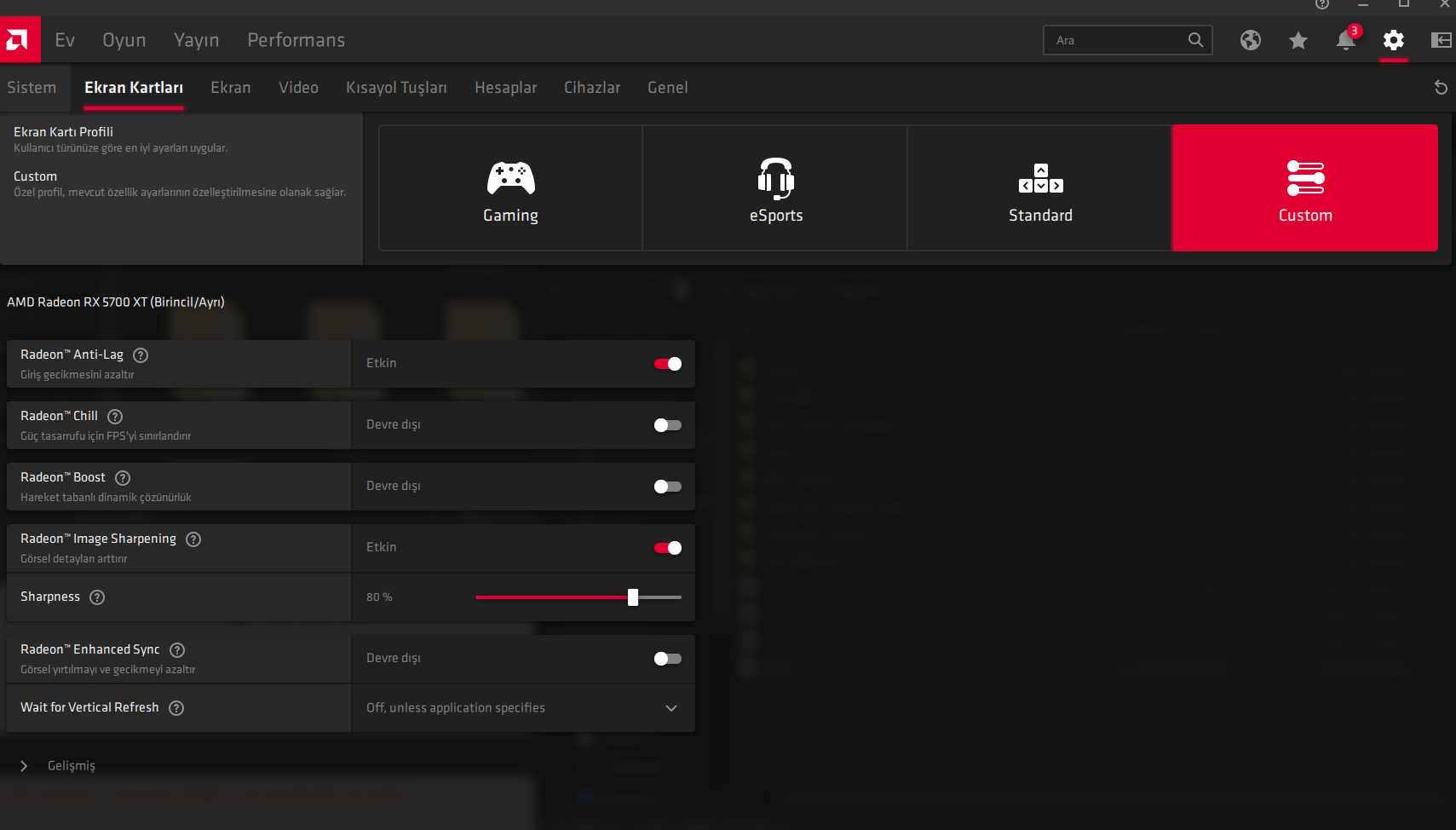Switch to Sistem tab

tap(32, 88)
